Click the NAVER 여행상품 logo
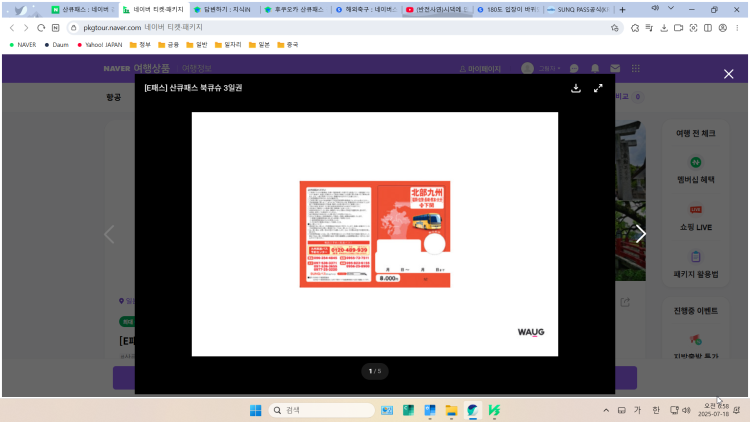The width and height of the screenshot is (750, 422). pos(136,68)
